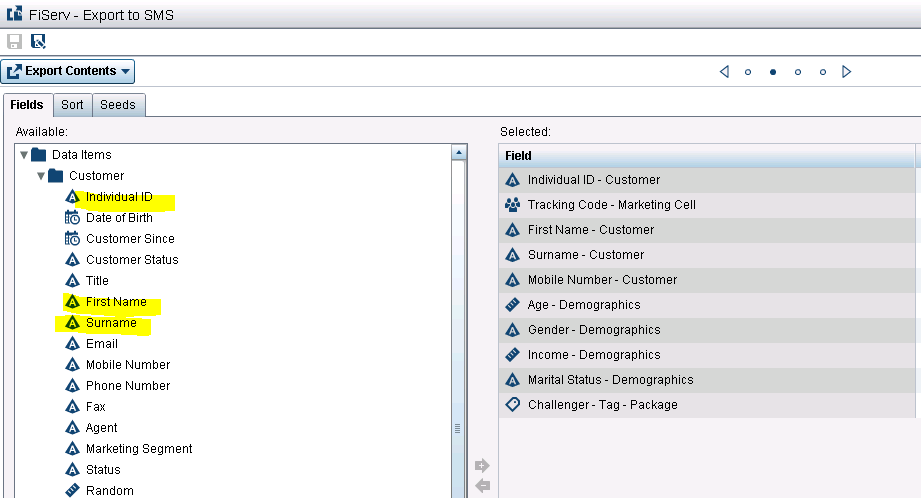Switch to the Sort tab

pyautogui.click(x=72, y=105)
